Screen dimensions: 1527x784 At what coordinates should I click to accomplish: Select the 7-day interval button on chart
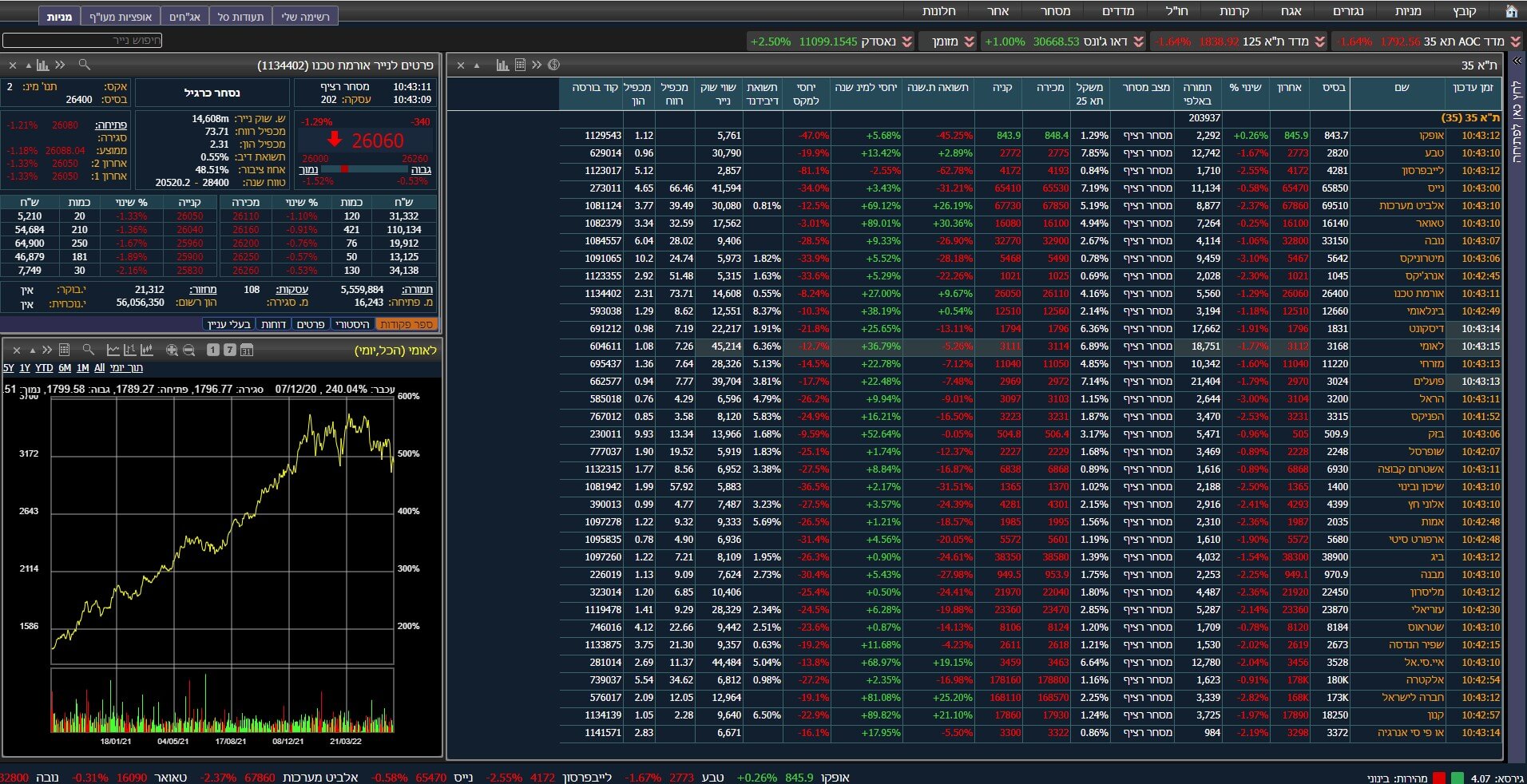coord(230,350)
